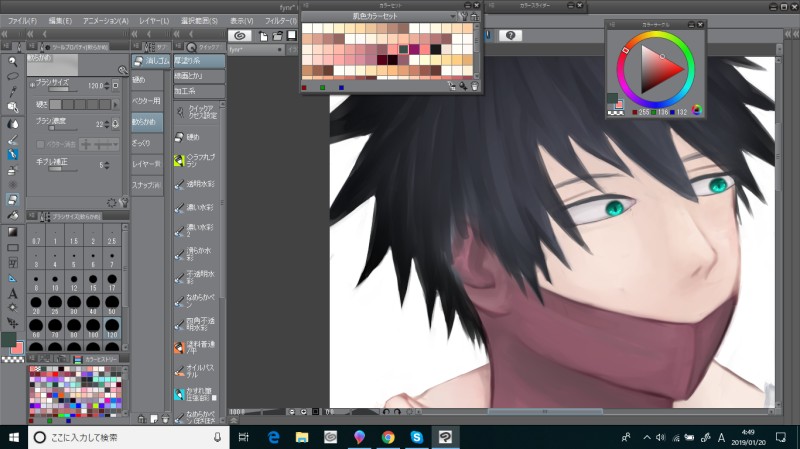Pick brush size 100 preset
This screenshot has height=449, width=800.
tap(93, 328)
